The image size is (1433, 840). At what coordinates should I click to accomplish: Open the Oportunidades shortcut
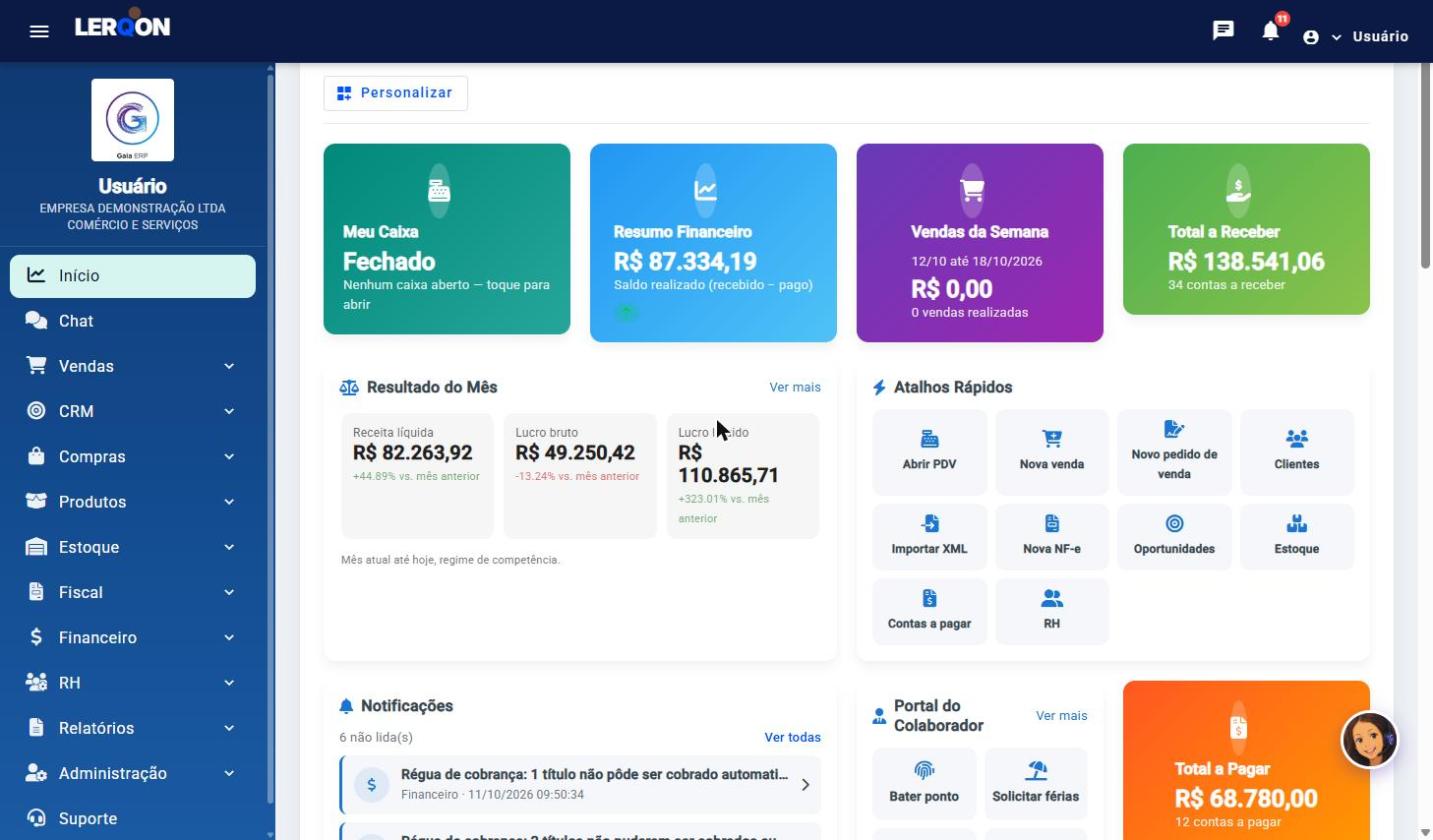(1174, 537)
